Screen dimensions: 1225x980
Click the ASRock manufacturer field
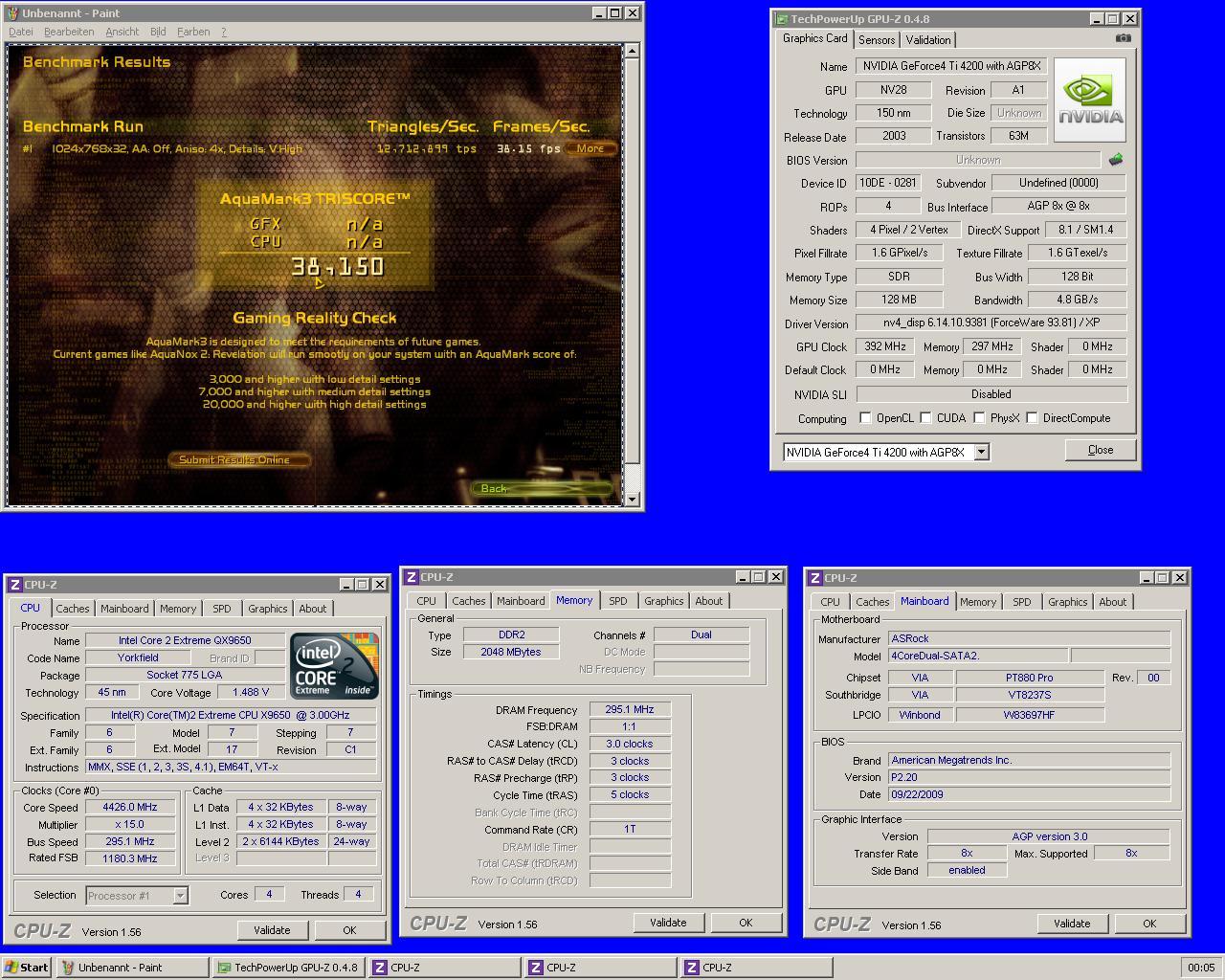[x=1029, y=638]
